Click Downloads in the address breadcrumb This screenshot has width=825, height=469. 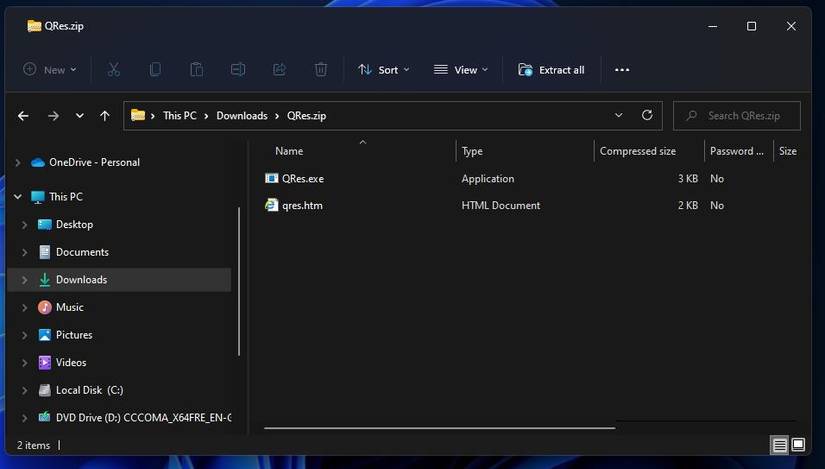[x=242, y=116]
